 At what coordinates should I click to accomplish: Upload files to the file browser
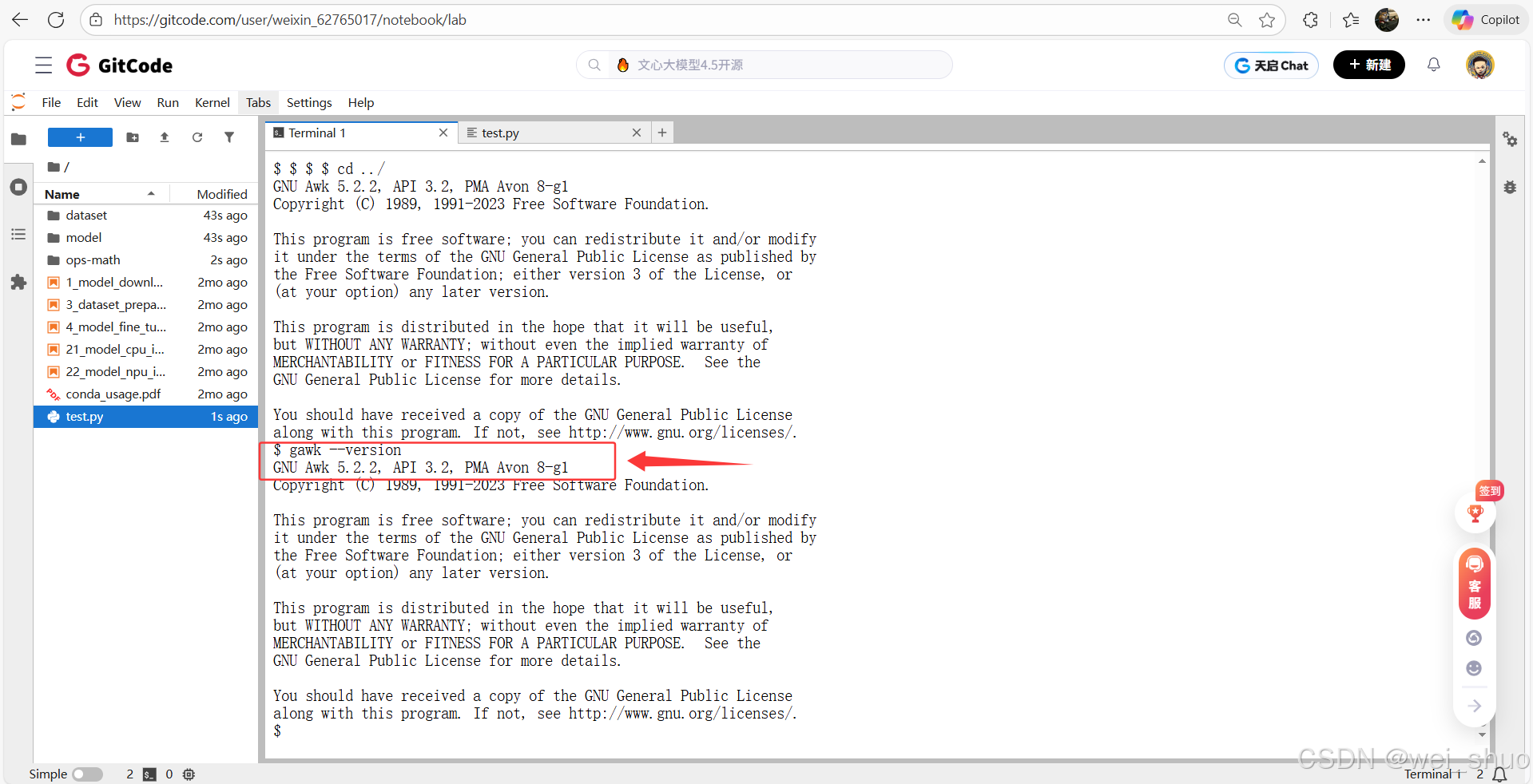(x=165, y=137)
